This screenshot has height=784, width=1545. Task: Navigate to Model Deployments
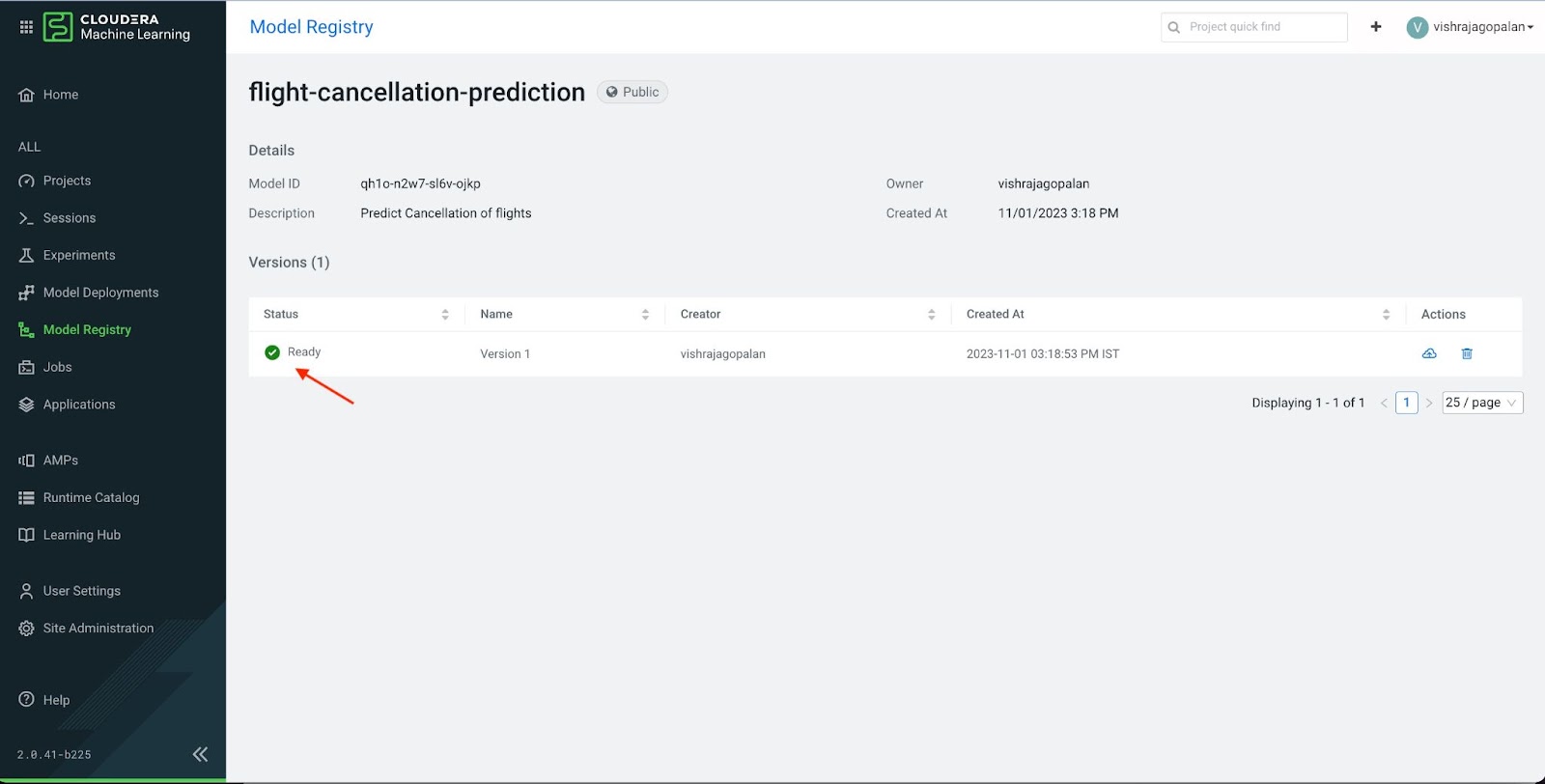pos(100,292)
